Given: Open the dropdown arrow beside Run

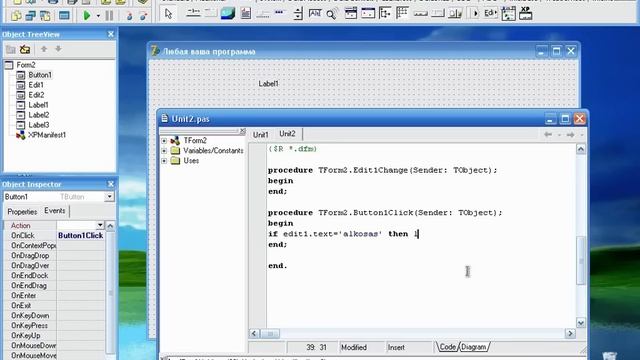Looking at the screenshot, I should coord(98,16).
